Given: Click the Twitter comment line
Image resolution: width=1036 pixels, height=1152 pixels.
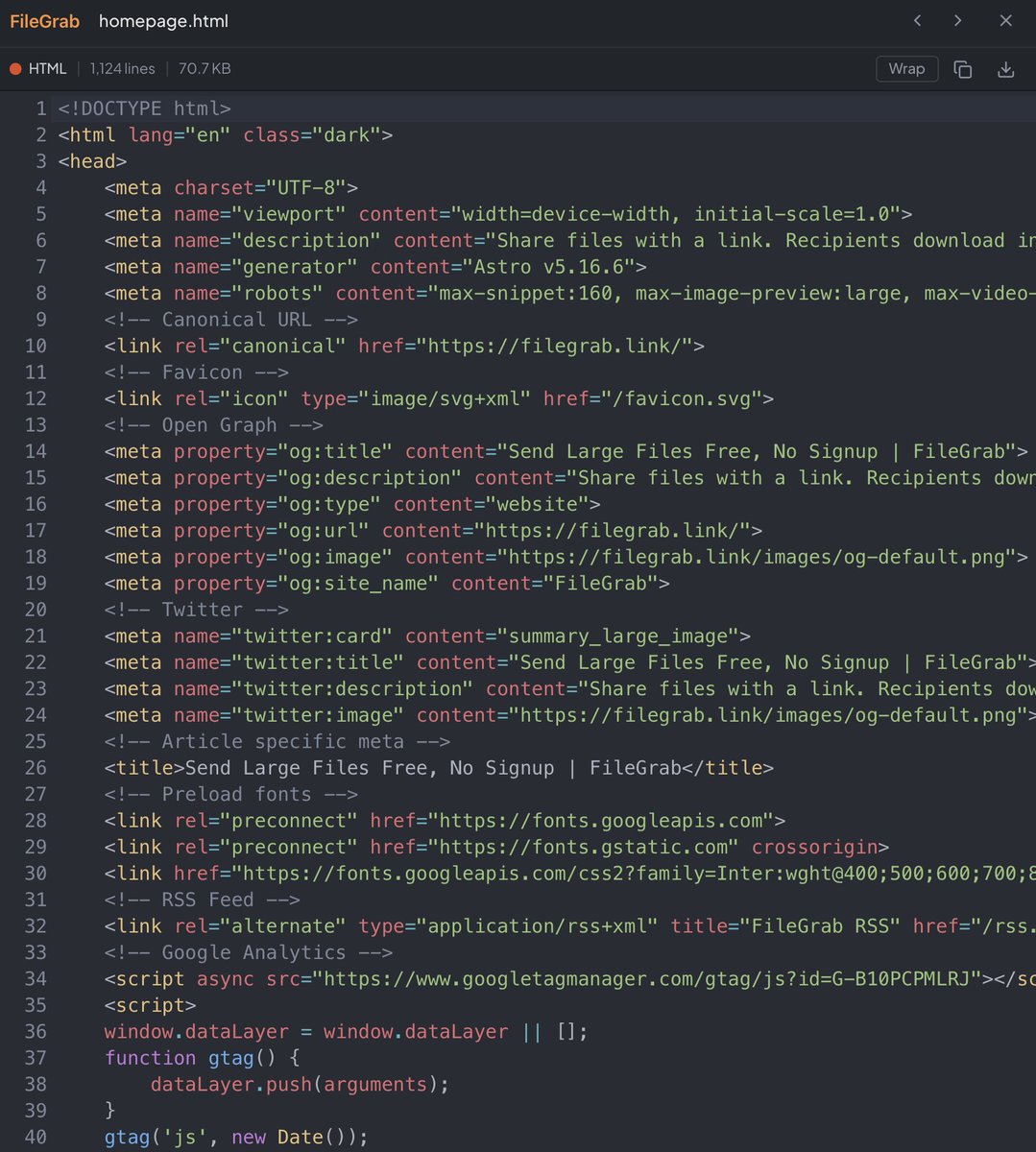Looking at the screenshot, I should click(196, 611).
